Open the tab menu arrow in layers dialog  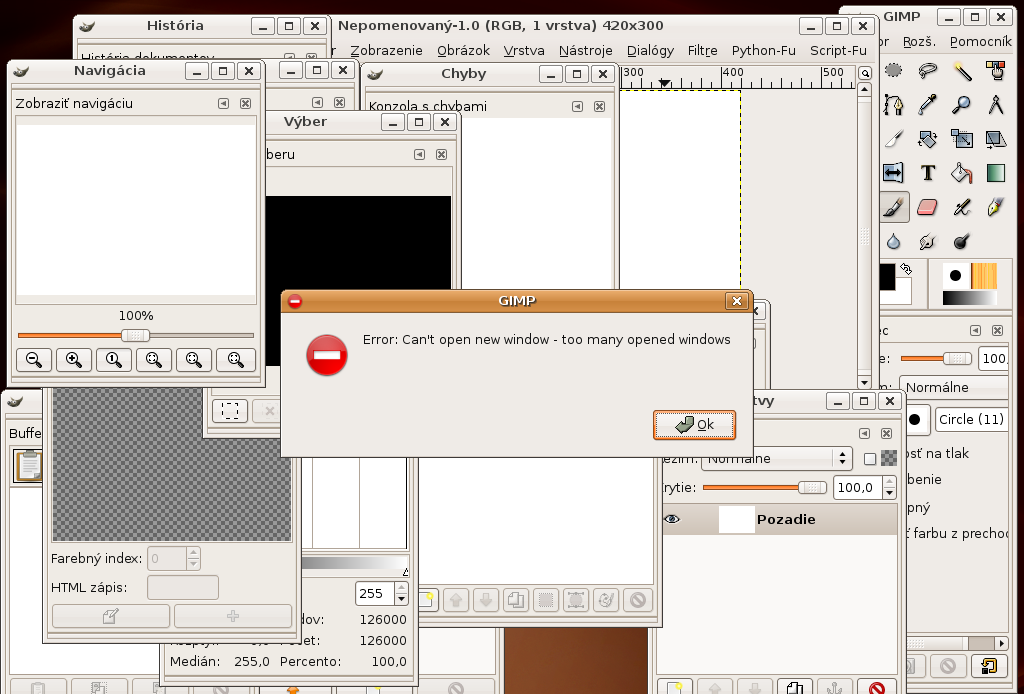[x=865, y=434]
